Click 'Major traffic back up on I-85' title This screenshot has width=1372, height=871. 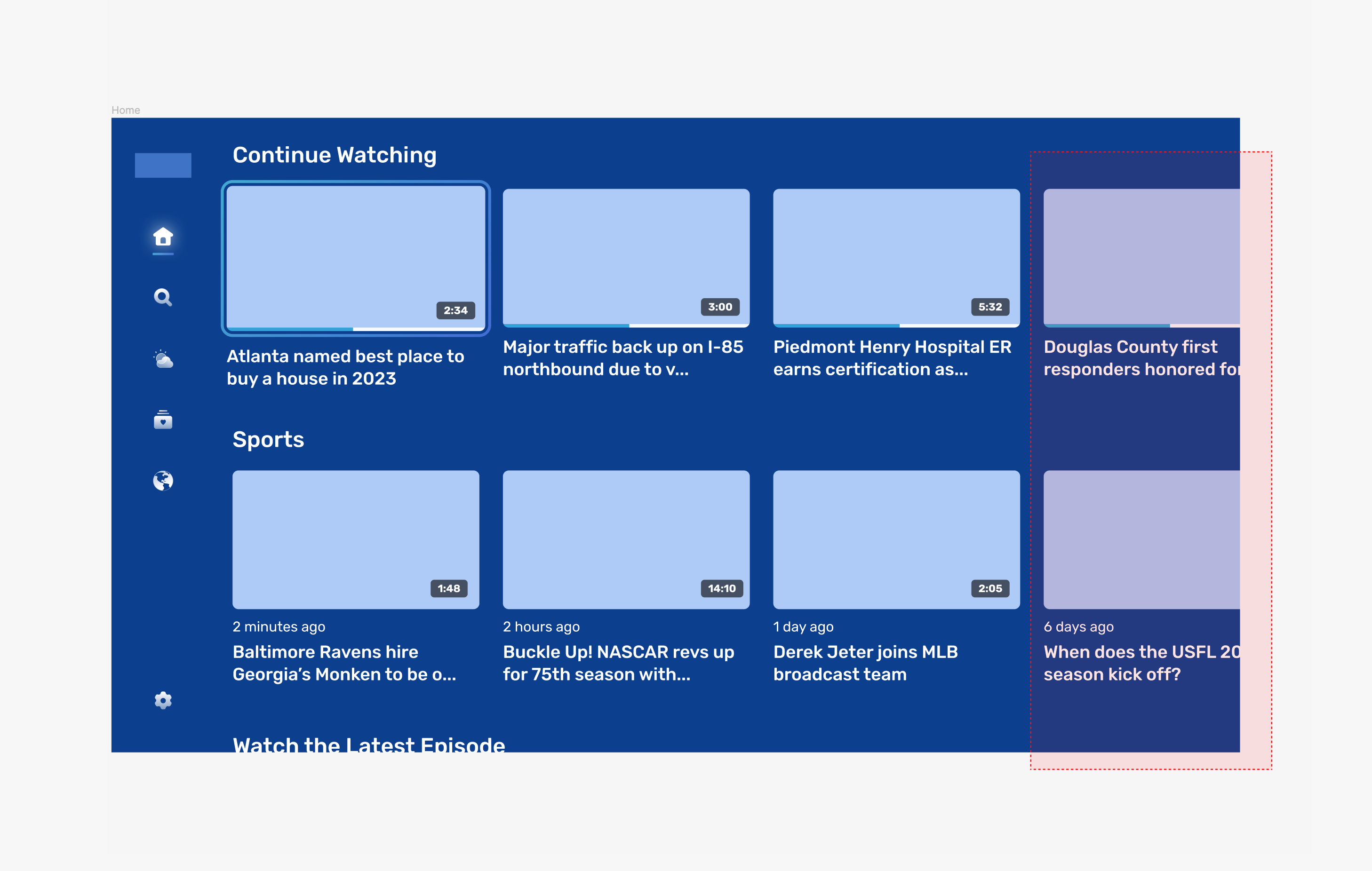click(x=623, y=358)
